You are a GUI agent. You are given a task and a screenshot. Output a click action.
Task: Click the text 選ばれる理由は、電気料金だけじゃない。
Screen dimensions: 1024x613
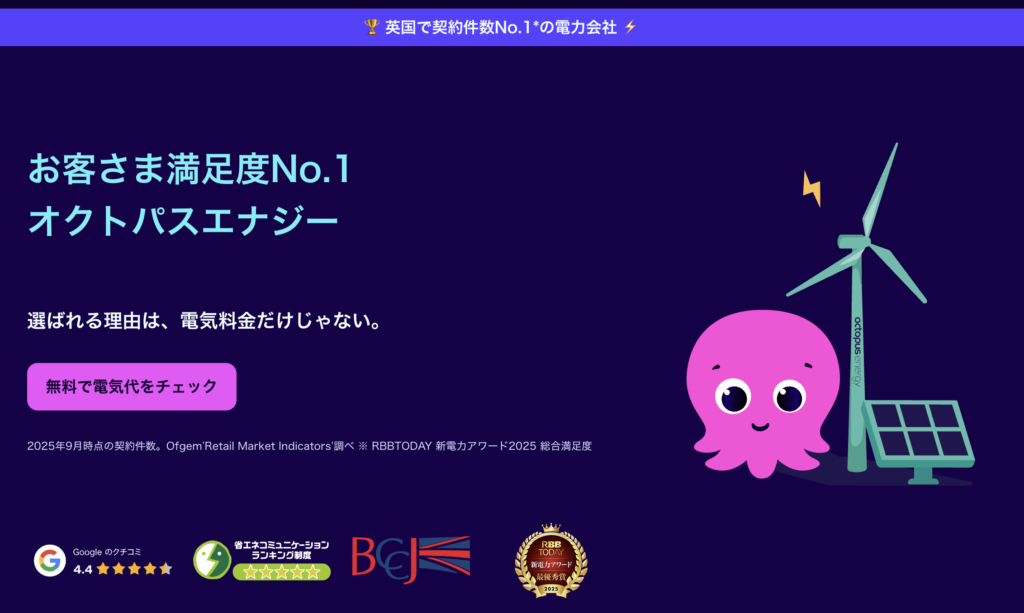point(206,321)
